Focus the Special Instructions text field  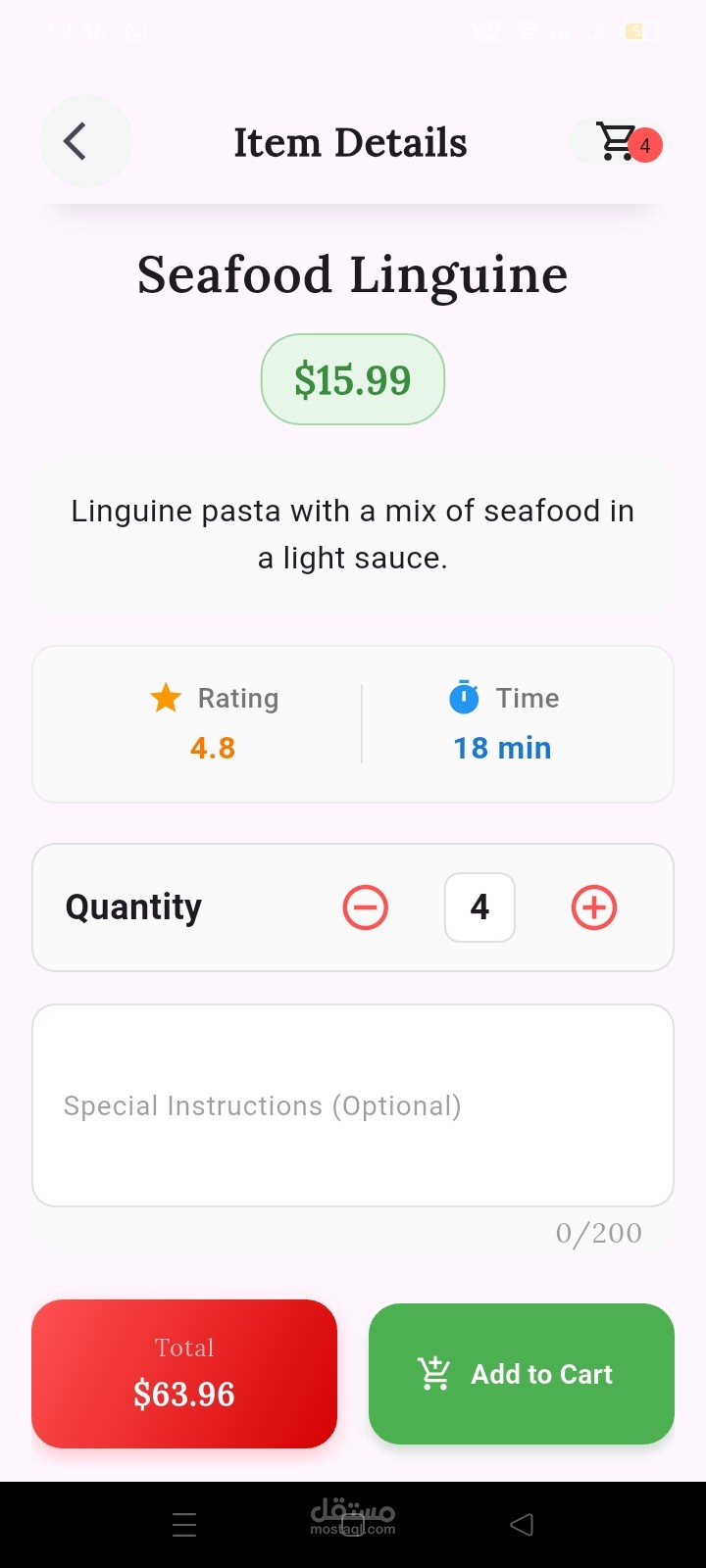coord(353,1105)
